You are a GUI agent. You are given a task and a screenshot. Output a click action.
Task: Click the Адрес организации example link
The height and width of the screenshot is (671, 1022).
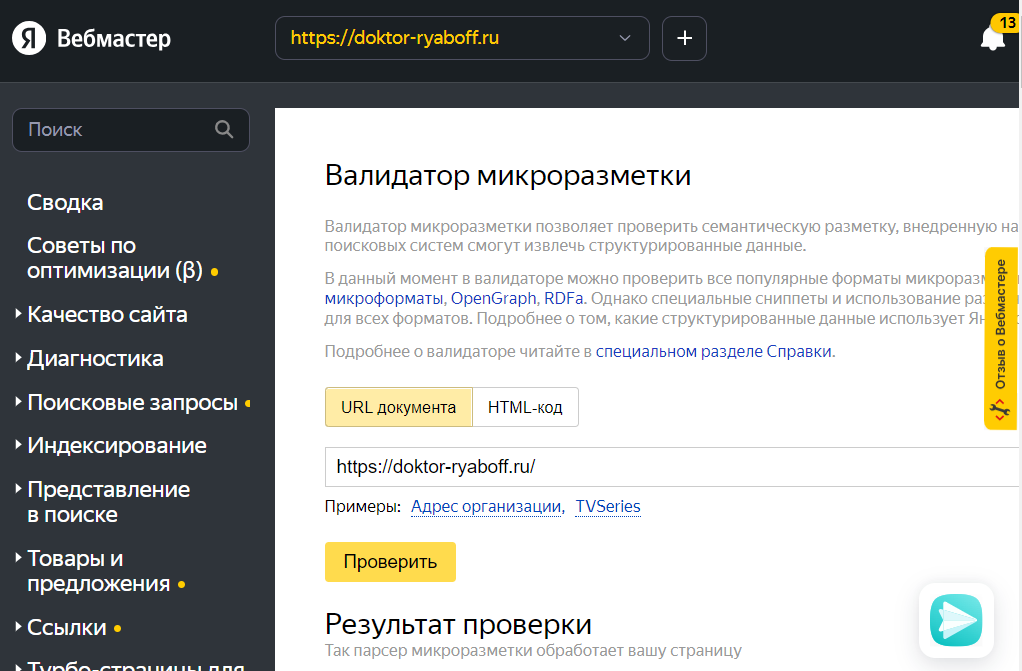(x=486, y=507)
